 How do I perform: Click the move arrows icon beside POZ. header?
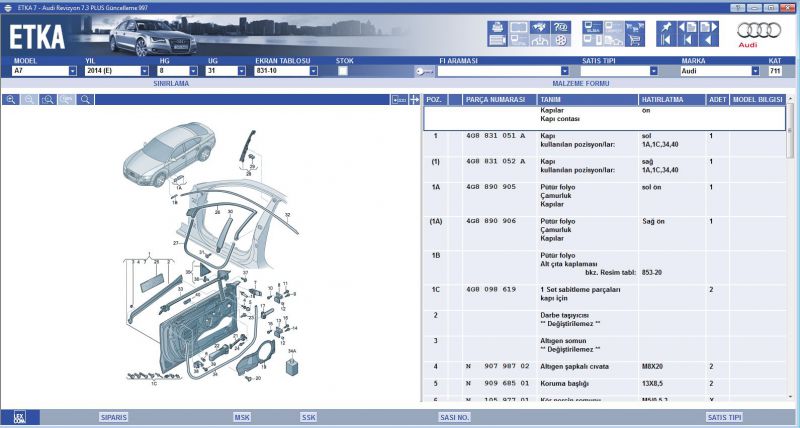414,99
